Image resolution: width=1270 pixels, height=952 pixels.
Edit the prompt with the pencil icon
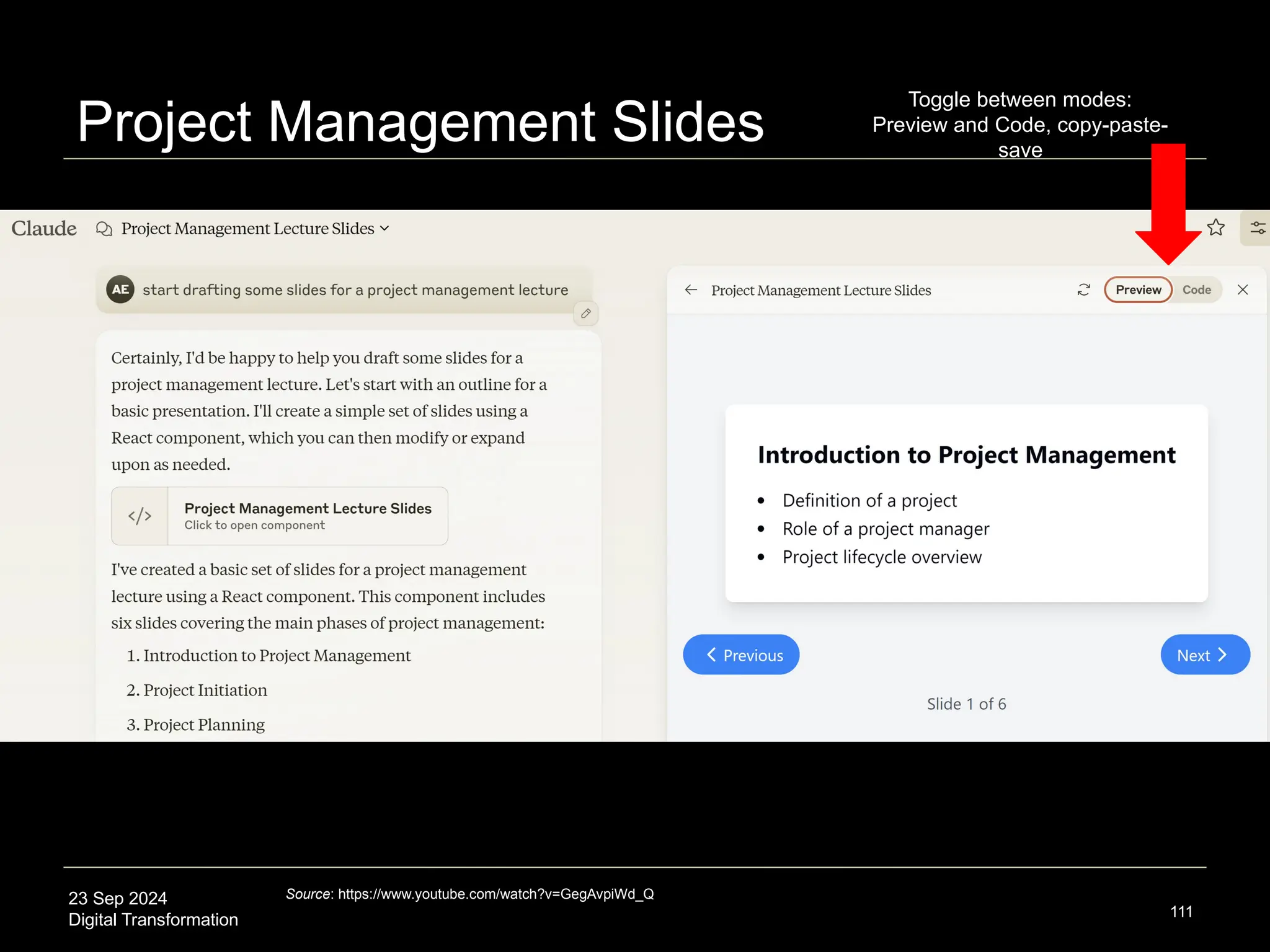(586, 314)
